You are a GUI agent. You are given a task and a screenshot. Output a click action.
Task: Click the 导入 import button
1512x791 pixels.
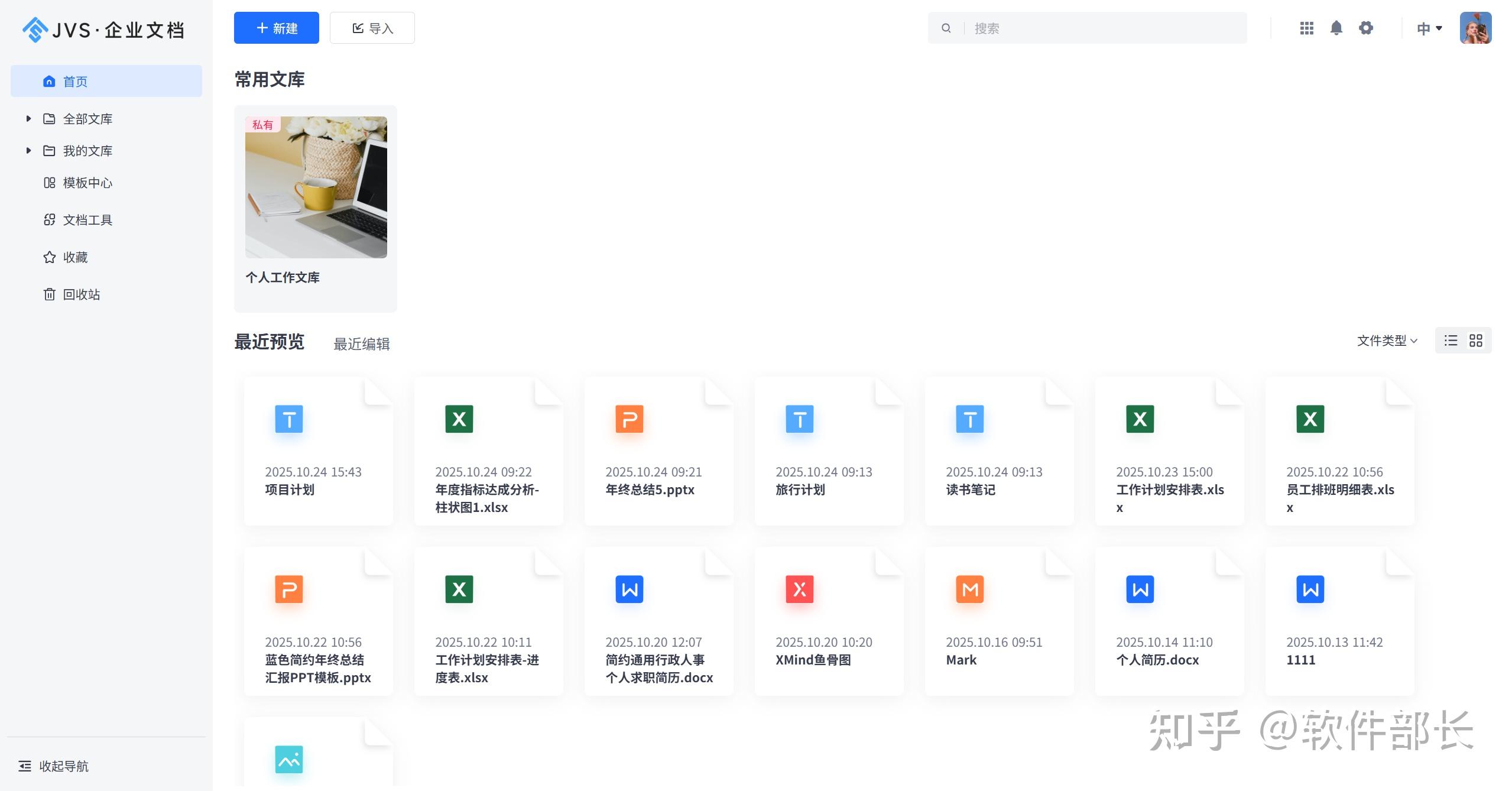[x=372, y=28]
